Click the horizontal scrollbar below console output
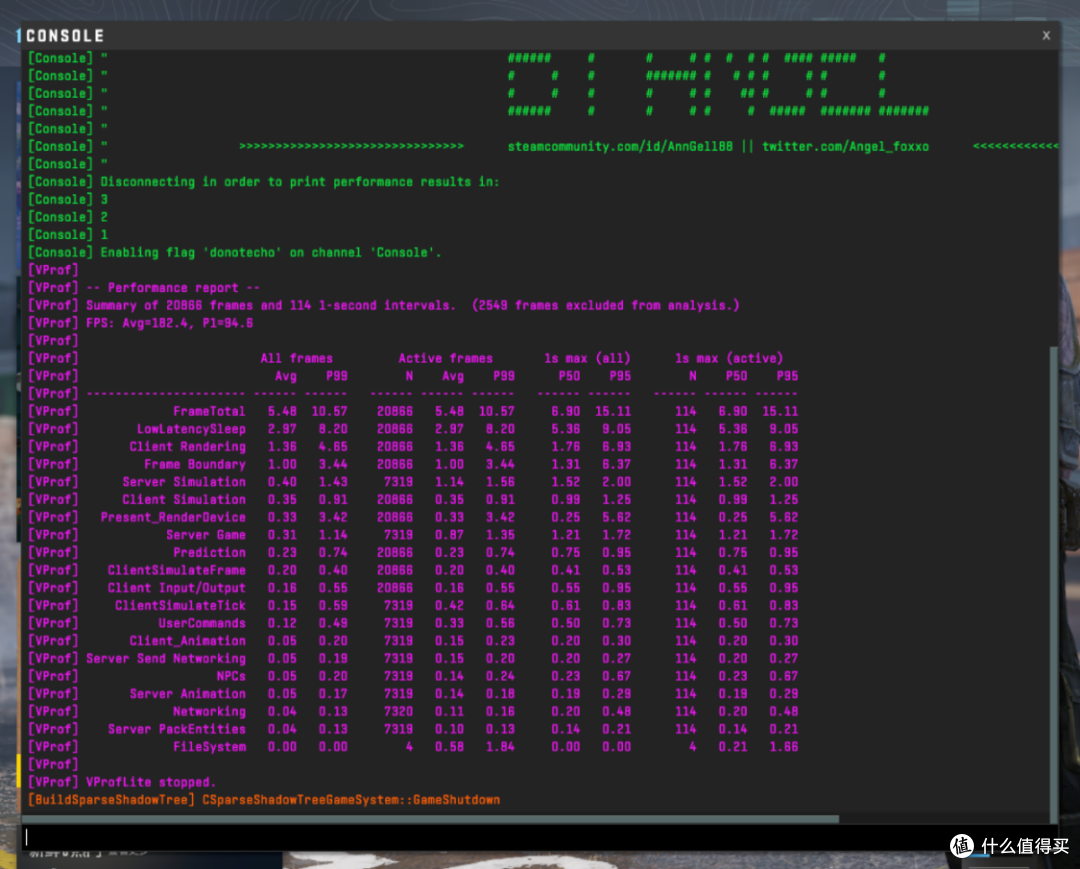1080x869 pixels. coord(430,819)
